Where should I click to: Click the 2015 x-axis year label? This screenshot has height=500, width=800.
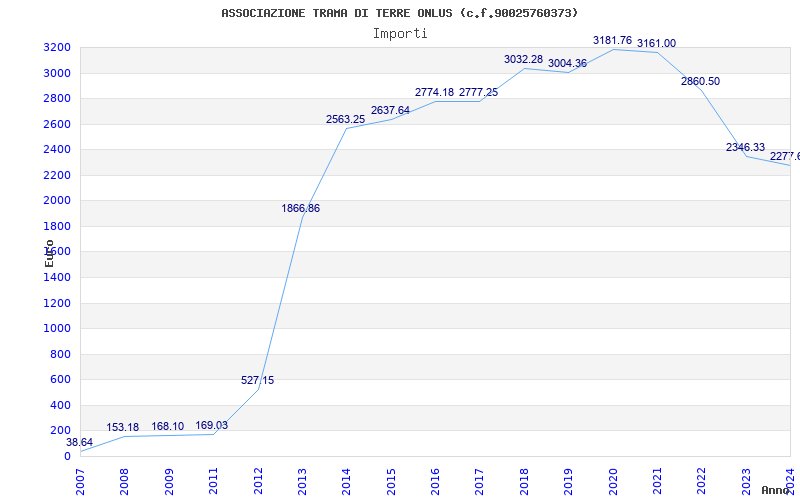point(391,482)
